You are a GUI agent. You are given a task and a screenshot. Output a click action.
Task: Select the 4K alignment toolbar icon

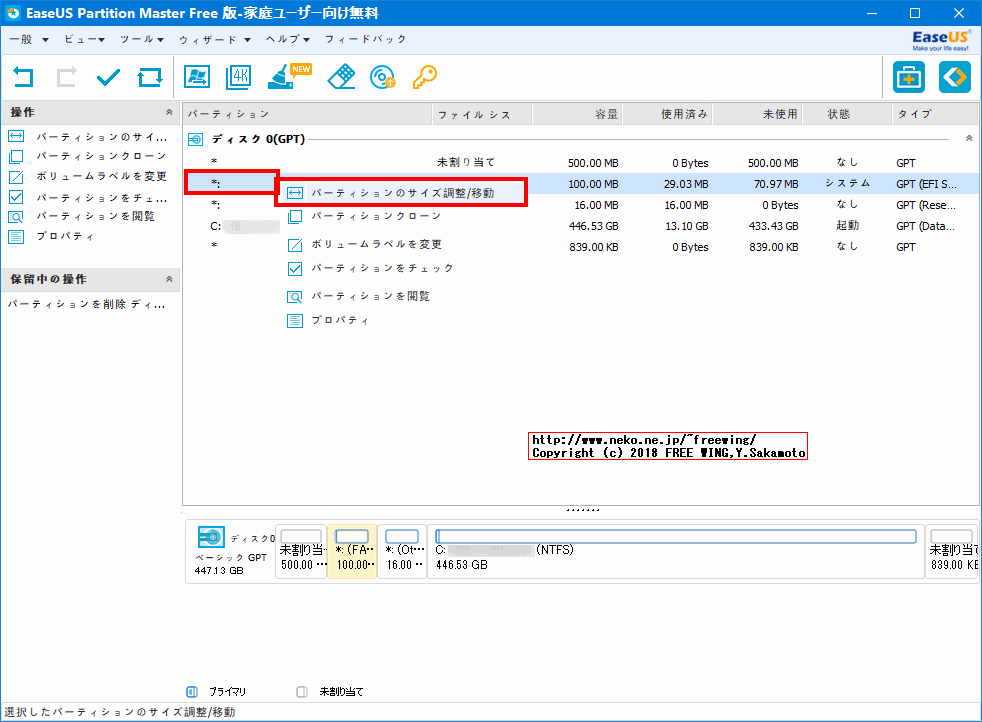[238, 77]
